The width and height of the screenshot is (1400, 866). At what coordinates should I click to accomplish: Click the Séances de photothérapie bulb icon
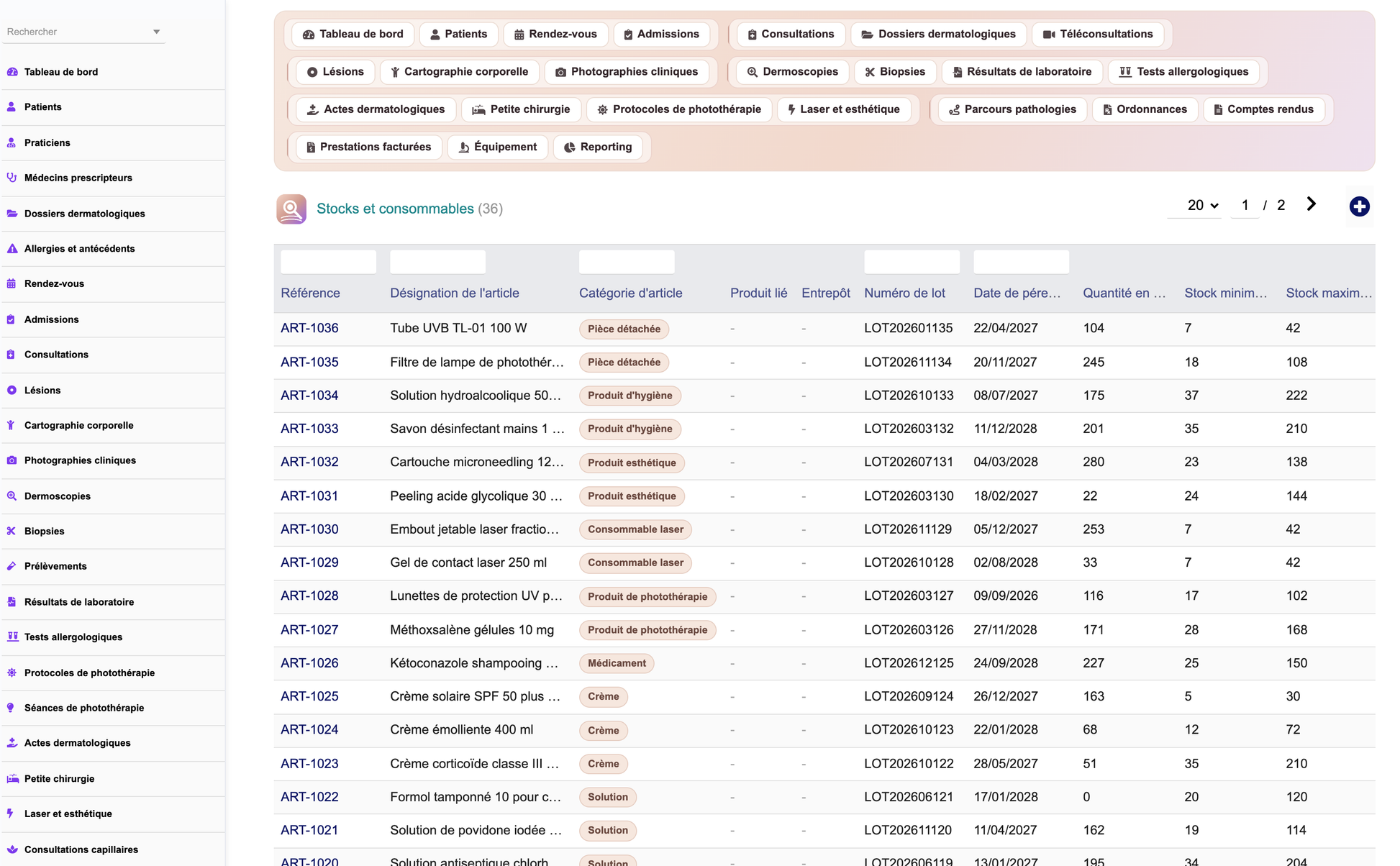pyautogui.click(x=11, y=708)
